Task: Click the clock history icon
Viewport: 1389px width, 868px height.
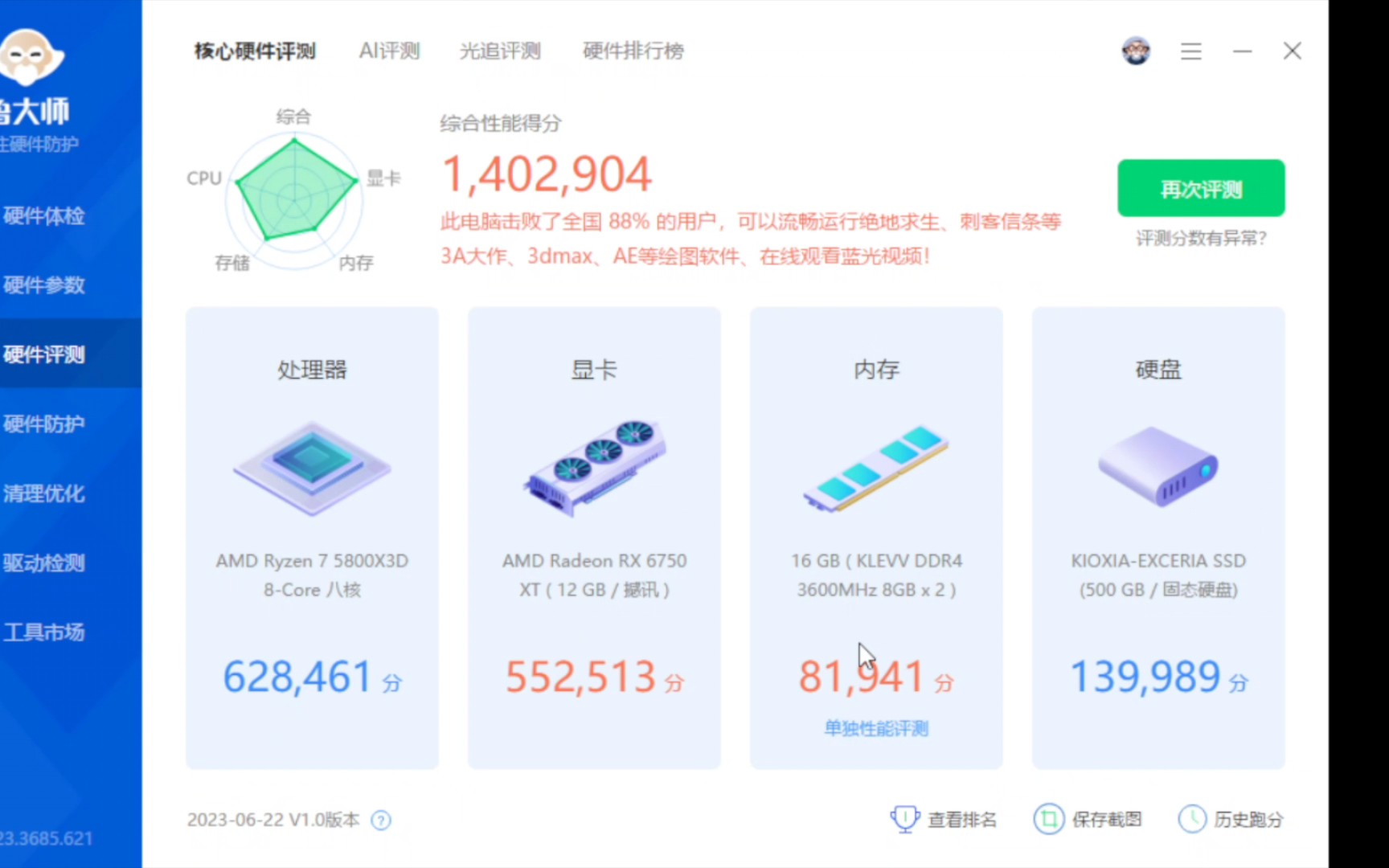Action: tap(1192, 819)
